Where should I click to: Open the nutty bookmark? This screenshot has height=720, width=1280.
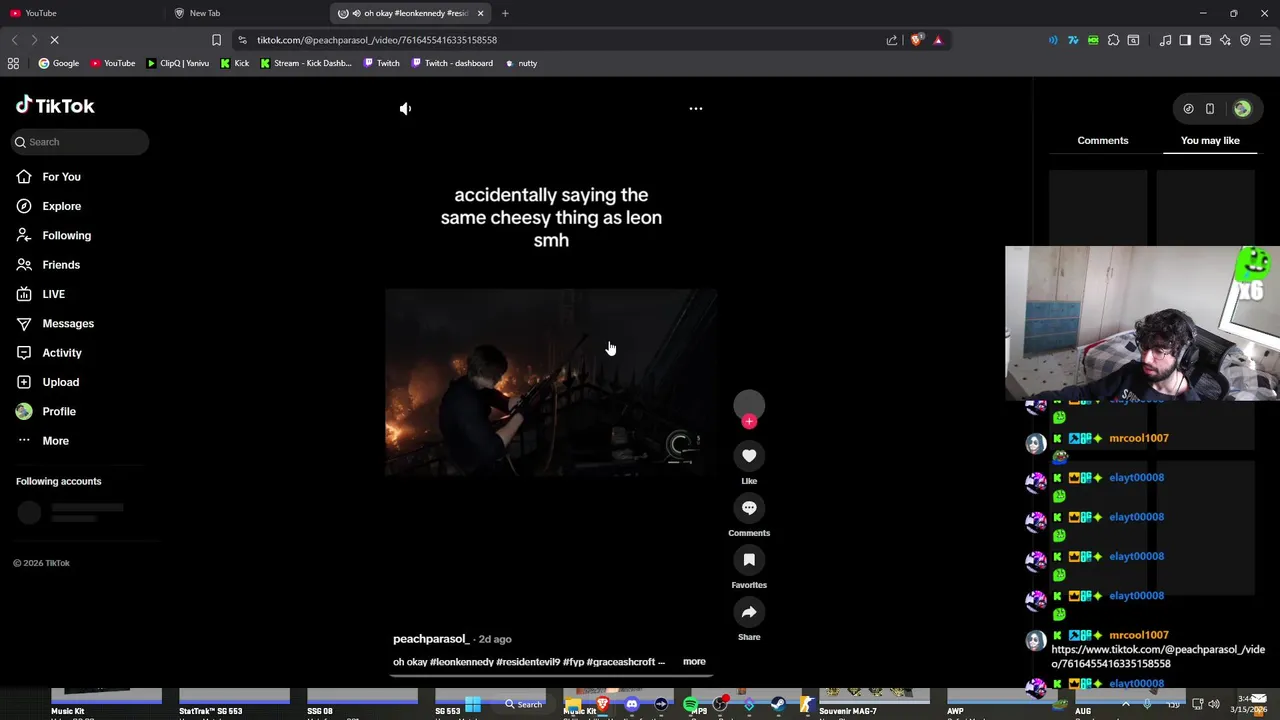(x=521, y=63)
